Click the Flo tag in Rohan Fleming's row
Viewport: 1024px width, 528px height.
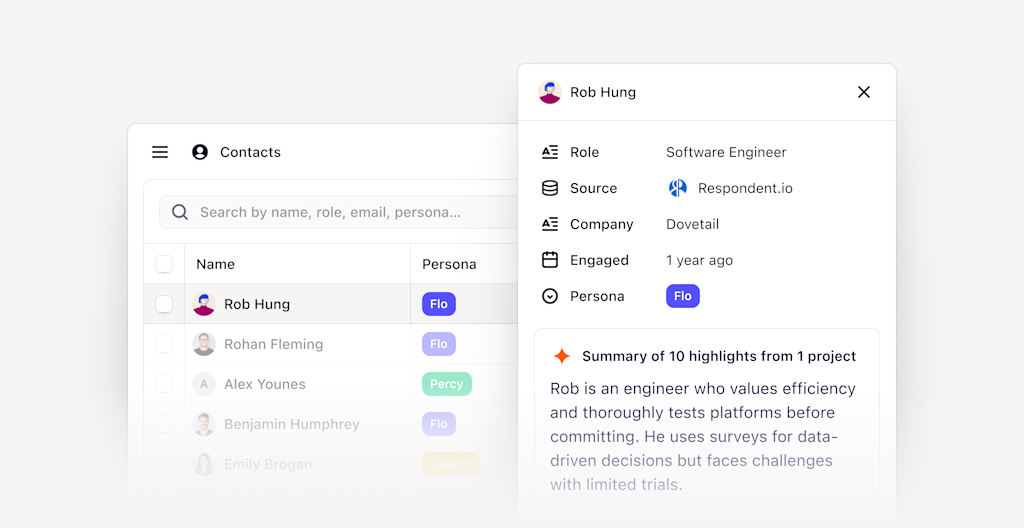[x=439, y=344]
